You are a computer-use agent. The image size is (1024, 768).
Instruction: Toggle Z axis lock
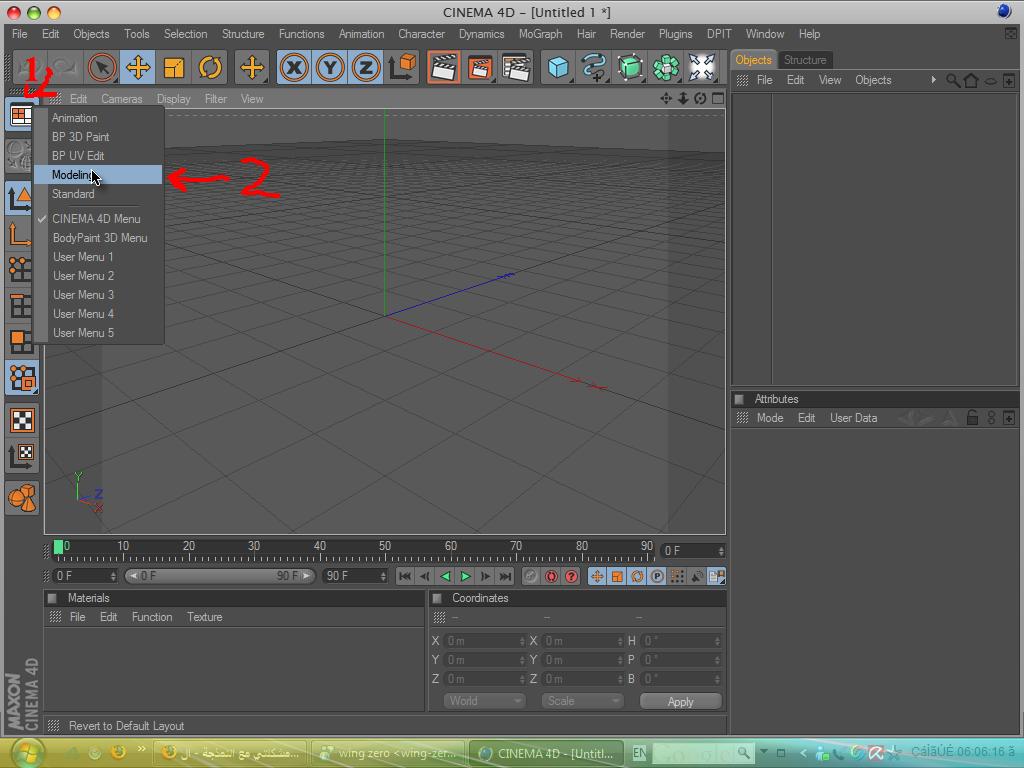[x=366, y=67]
